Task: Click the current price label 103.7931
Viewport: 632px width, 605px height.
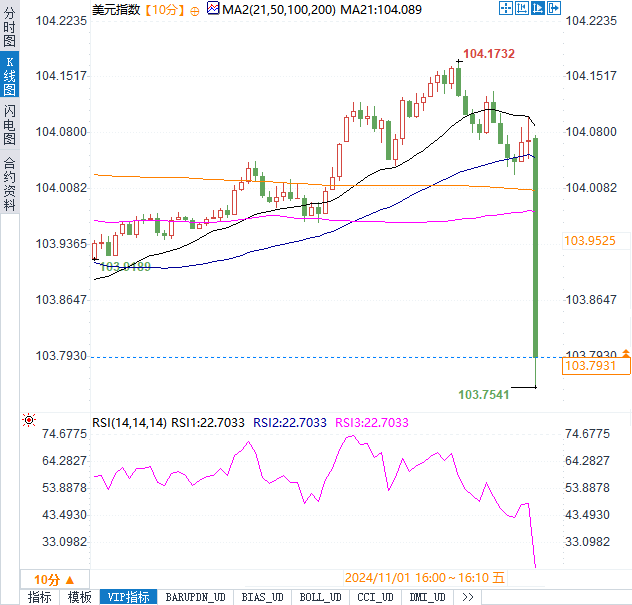Action: click(x=596, y=367)
